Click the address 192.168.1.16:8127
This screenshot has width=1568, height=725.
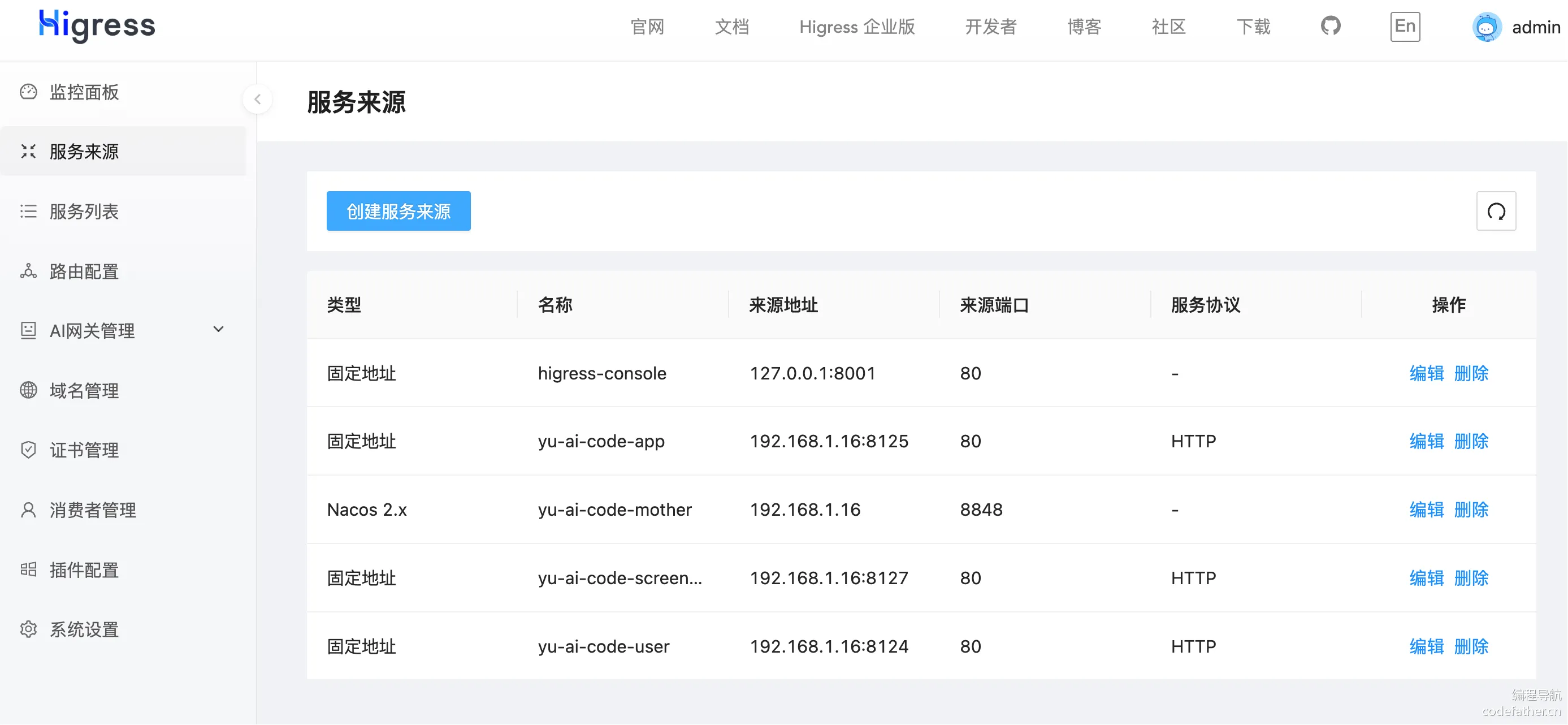(829, 578)
